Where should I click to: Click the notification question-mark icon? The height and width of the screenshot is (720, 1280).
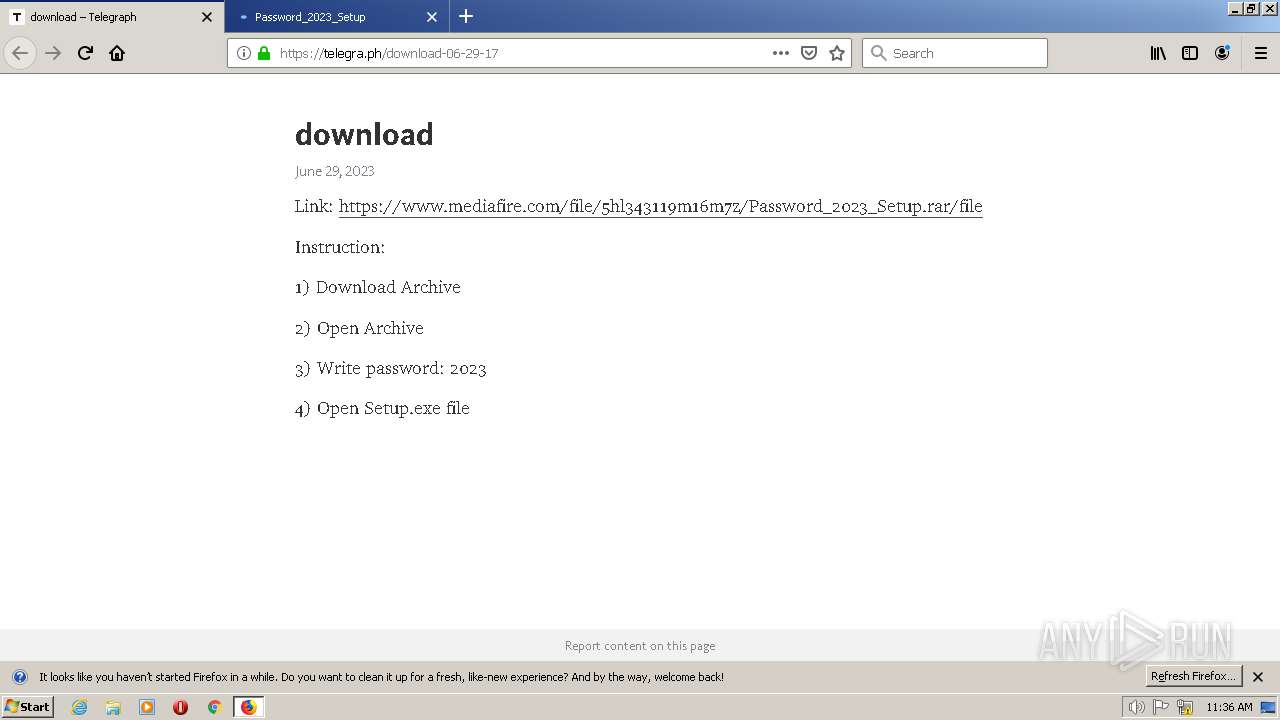19,677
